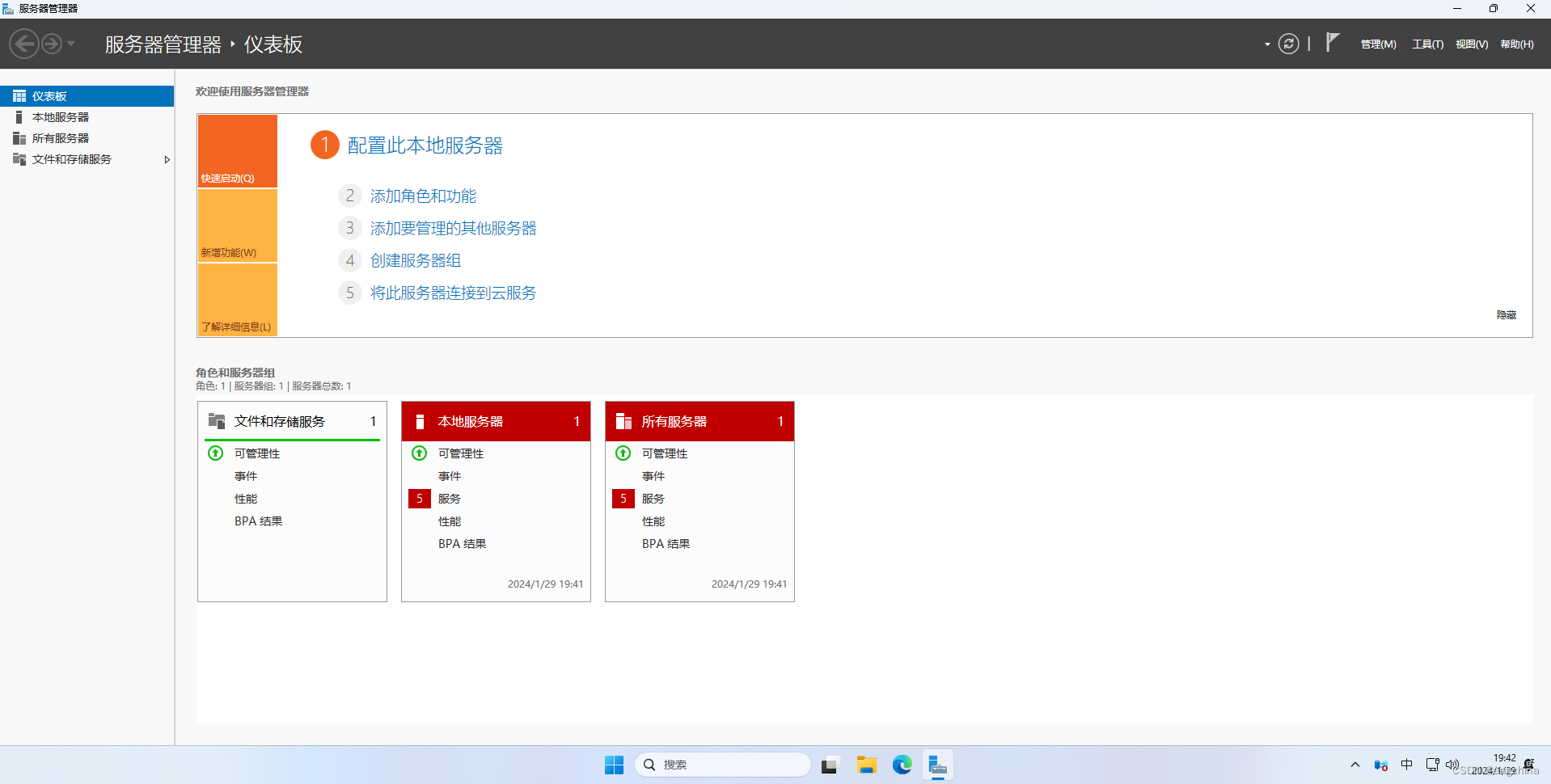The height and width of the screenshot is (784, 1551).
Task: Open the dropdown arrow beside the refresh icon
Action: (1266, 45)
